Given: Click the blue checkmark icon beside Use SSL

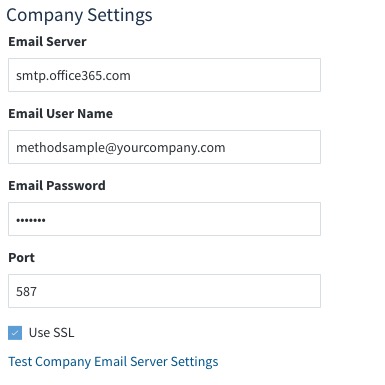Looking at the screenshot, I should [x=15, y=333].
